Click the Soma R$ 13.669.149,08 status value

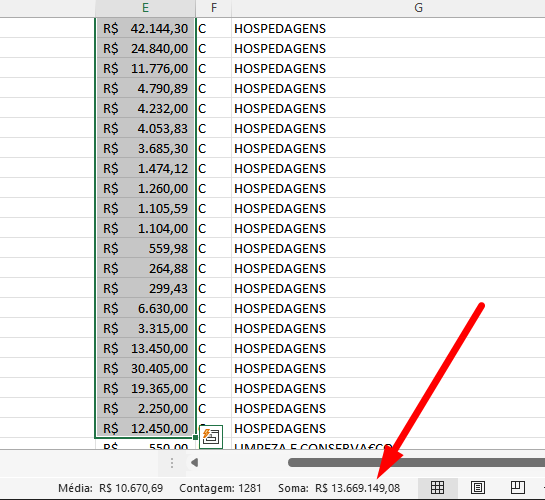pyautogui.click(x=339, y=488)
